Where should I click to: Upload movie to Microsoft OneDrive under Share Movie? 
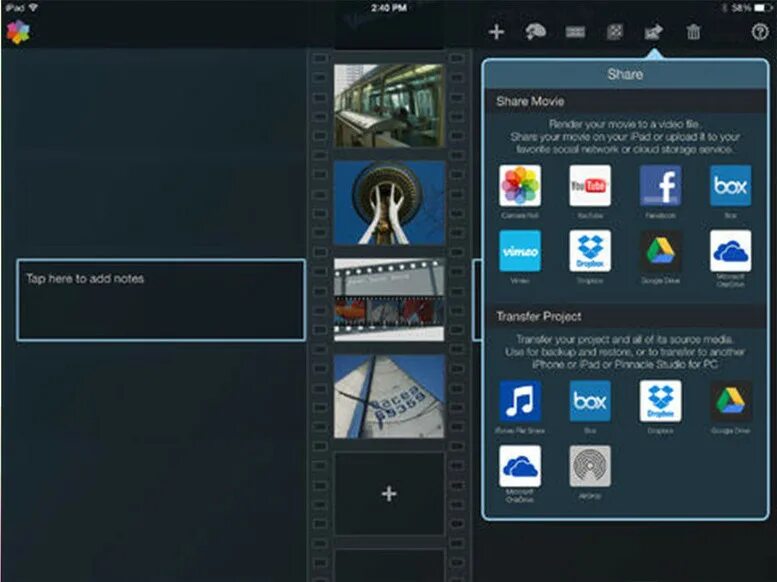[x=730, y=251]
